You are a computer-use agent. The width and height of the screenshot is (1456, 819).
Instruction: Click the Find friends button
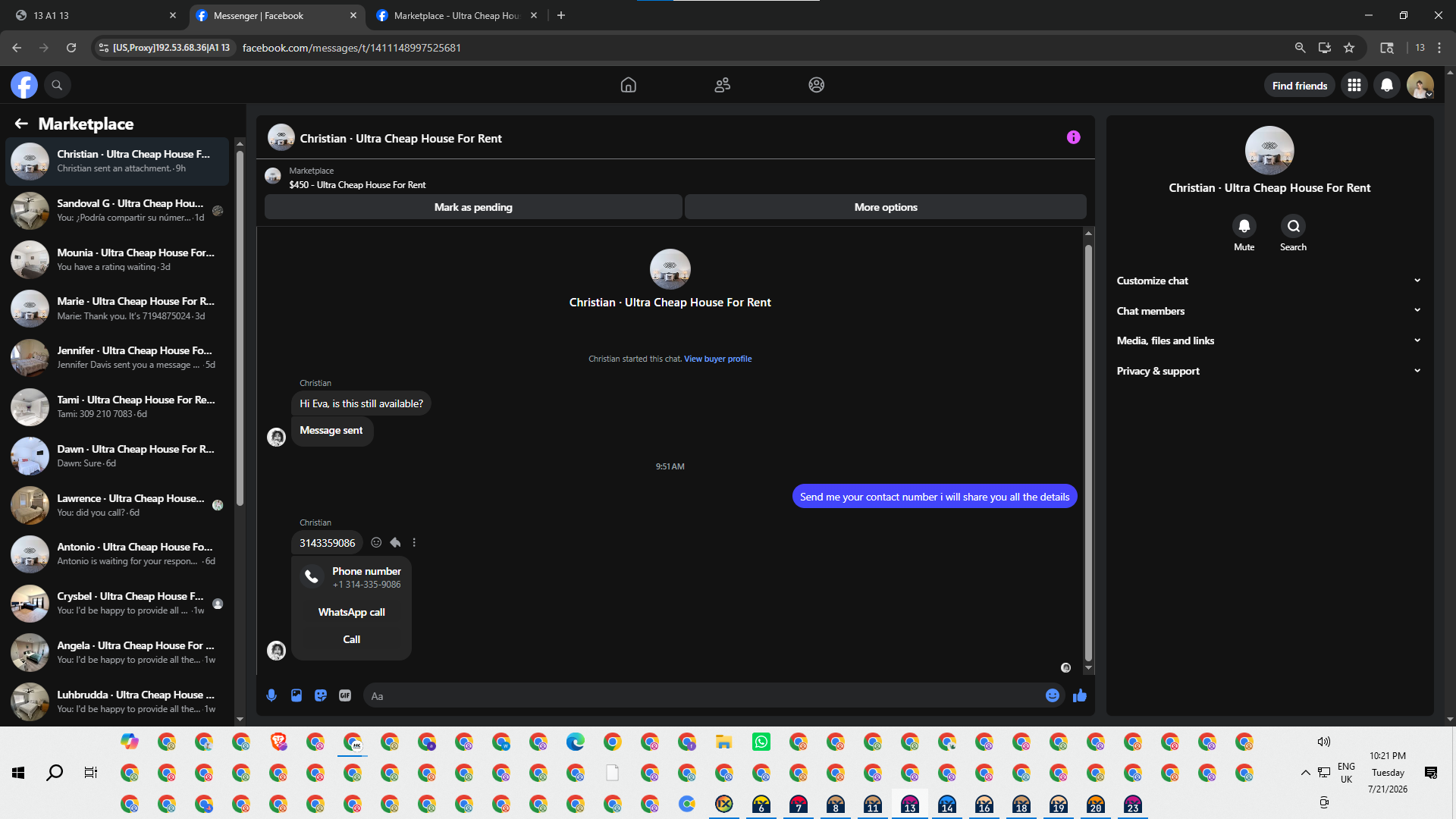click(1300, 86)
